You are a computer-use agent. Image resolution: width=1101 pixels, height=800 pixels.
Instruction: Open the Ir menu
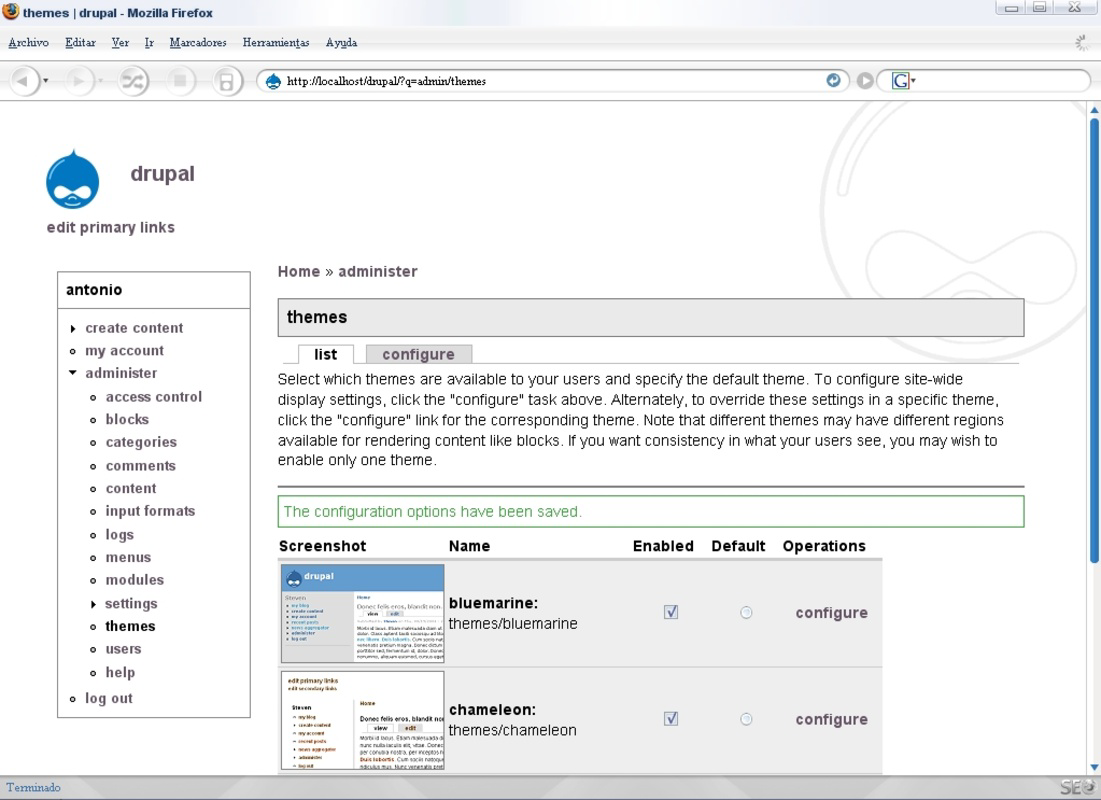pyautogui.click(x=149, y=43)
